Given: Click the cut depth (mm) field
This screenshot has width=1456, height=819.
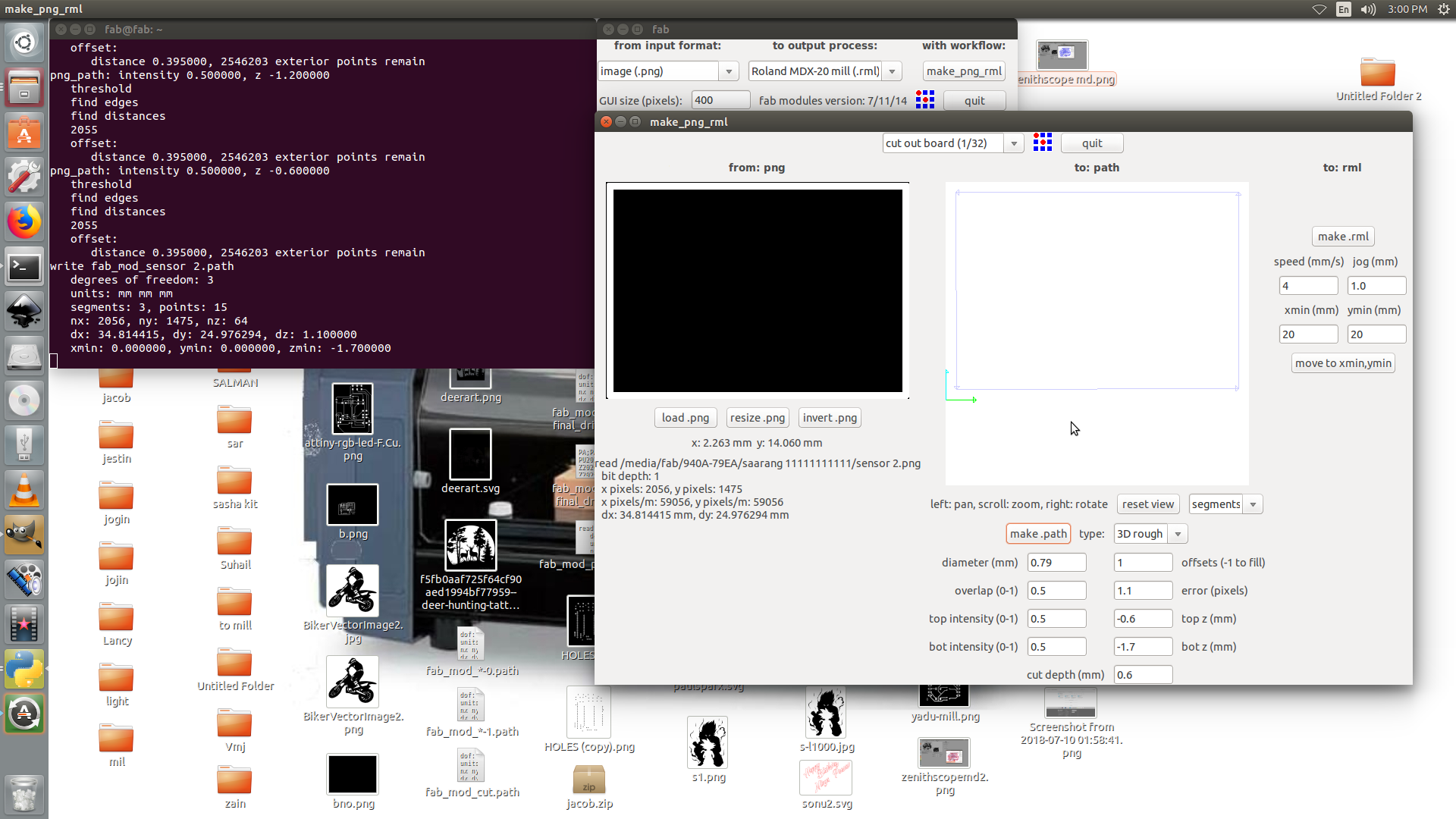Looking at the screenshot, I should tap(1143, 675).
